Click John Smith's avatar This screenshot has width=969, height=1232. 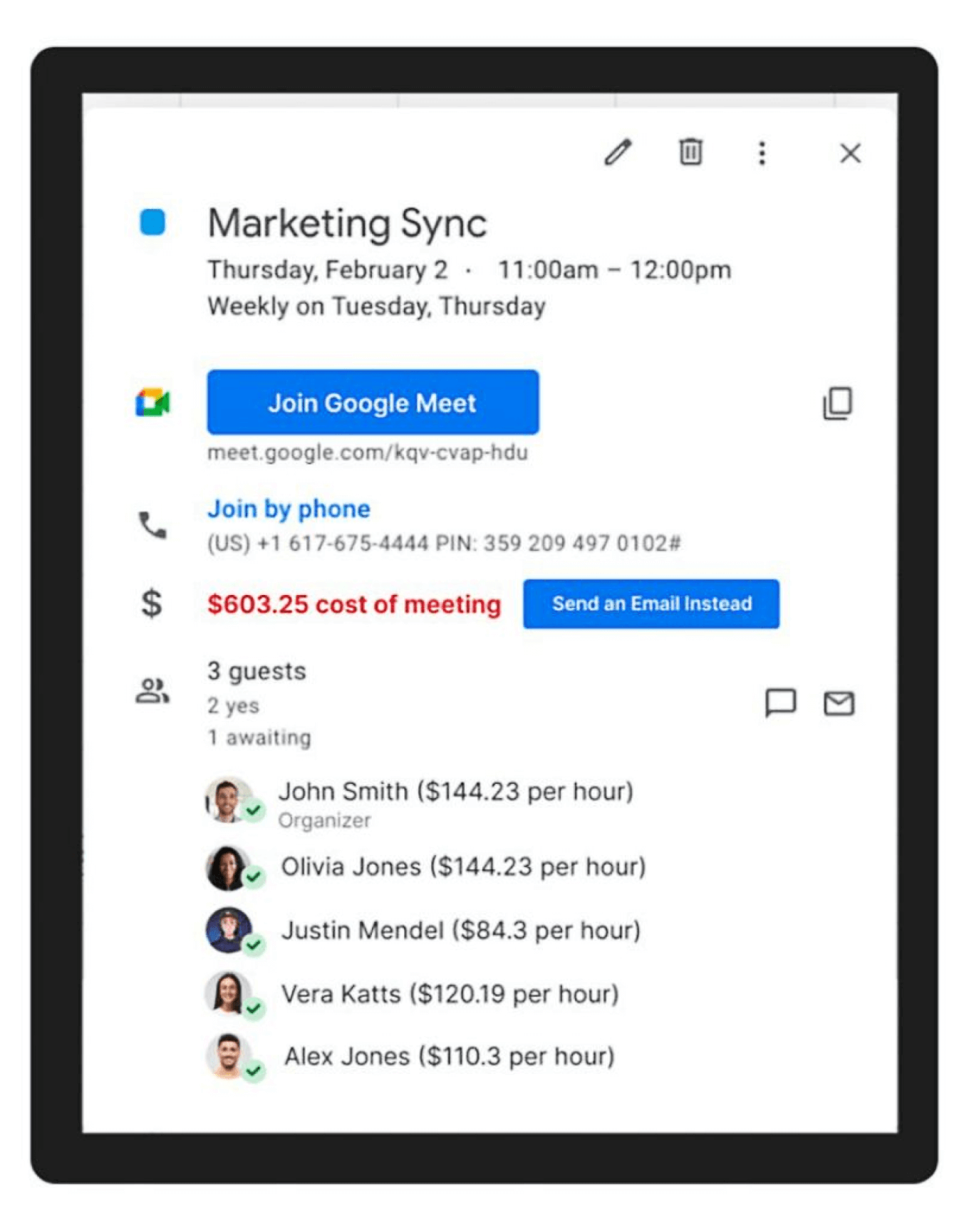(228, 799)
